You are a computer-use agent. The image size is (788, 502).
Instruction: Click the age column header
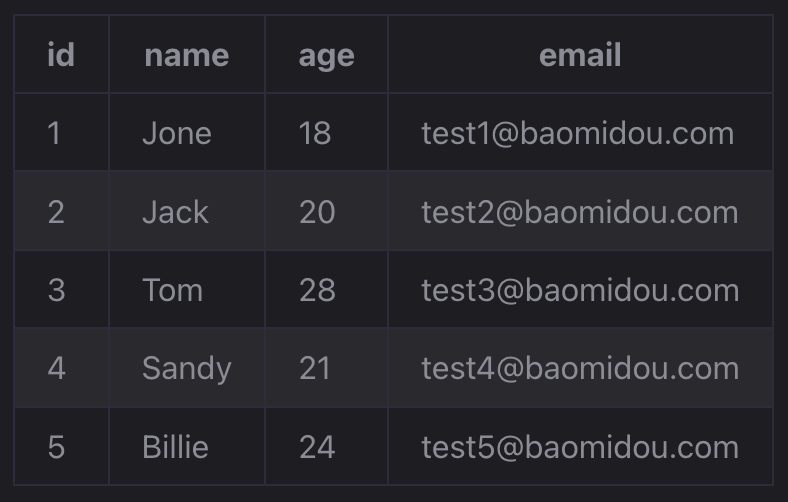(x=327, y=54)
